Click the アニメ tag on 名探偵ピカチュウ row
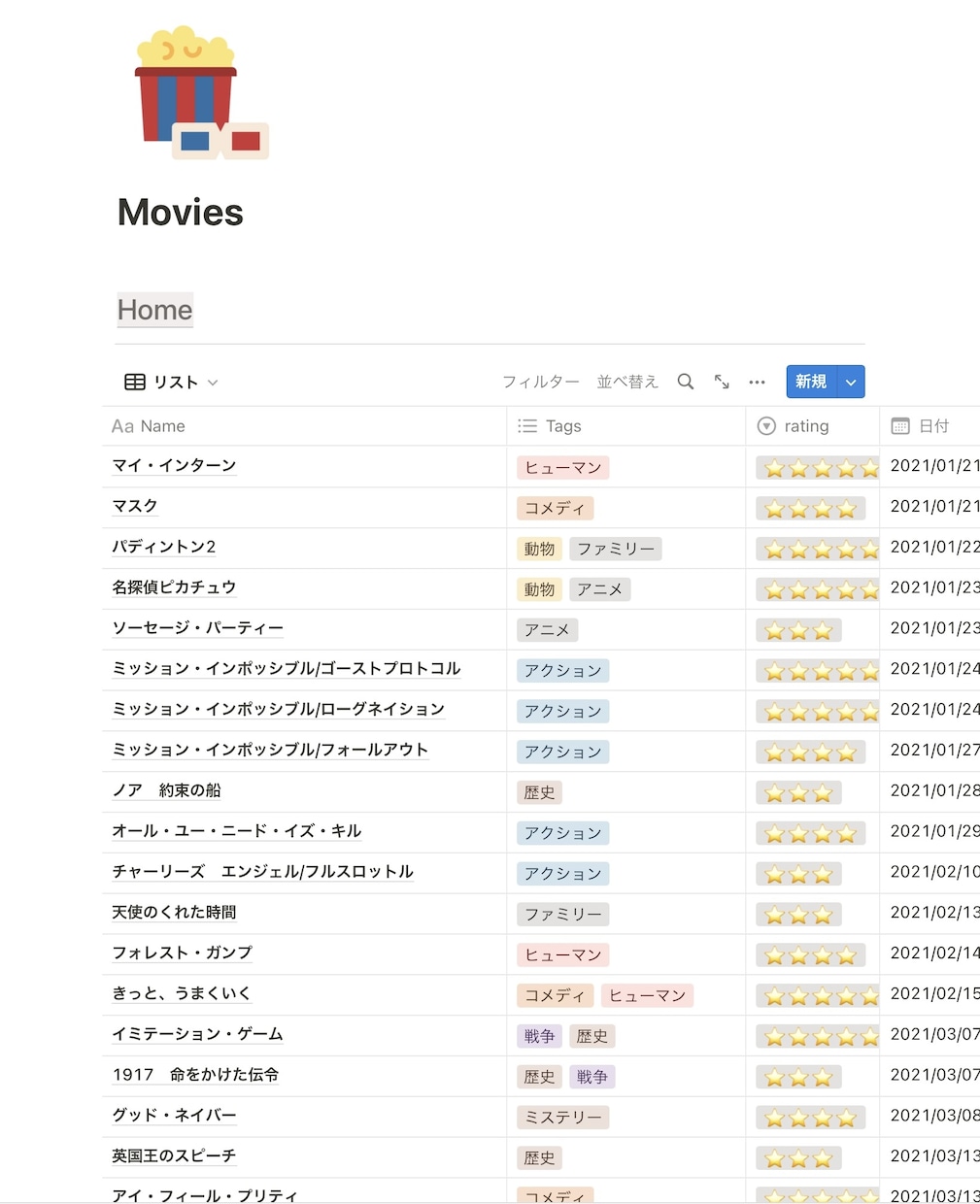This screenshot has width=980, height=1204. [600, 590]
